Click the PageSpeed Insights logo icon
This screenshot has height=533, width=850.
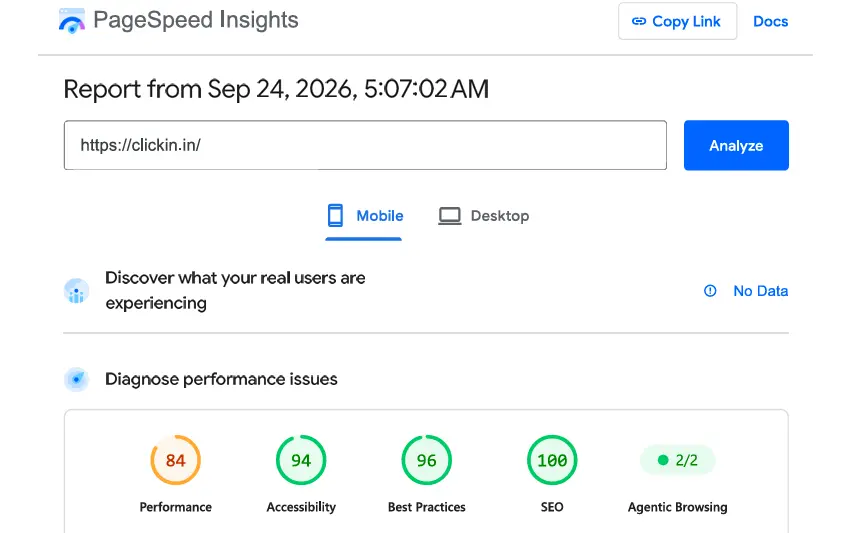[x=72, y=21]
